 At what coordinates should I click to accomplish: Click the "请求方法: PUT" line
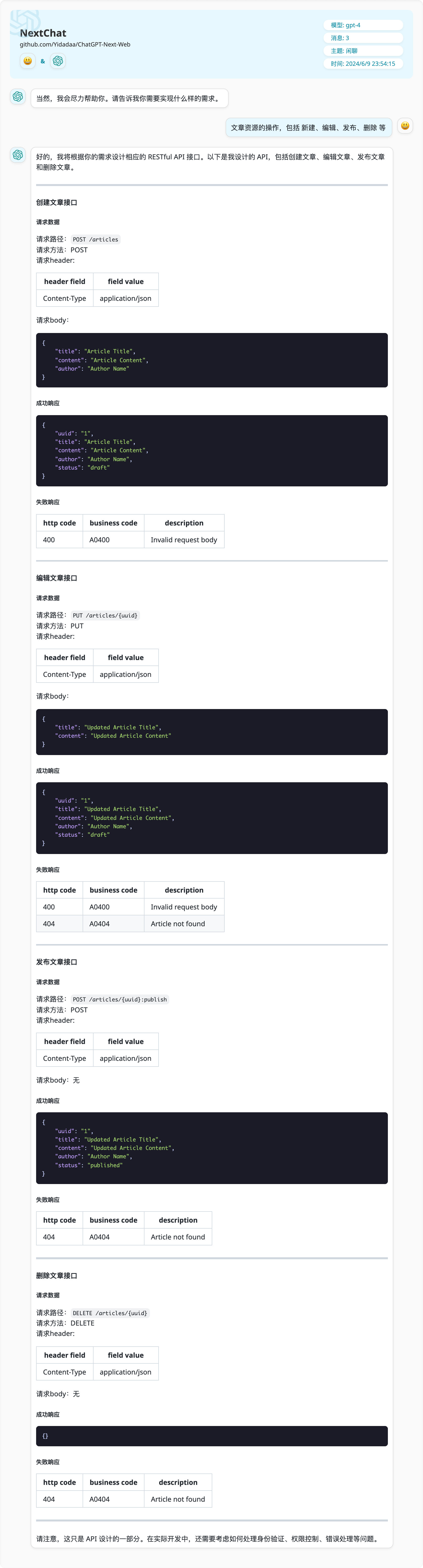click(x=60, y=626)
